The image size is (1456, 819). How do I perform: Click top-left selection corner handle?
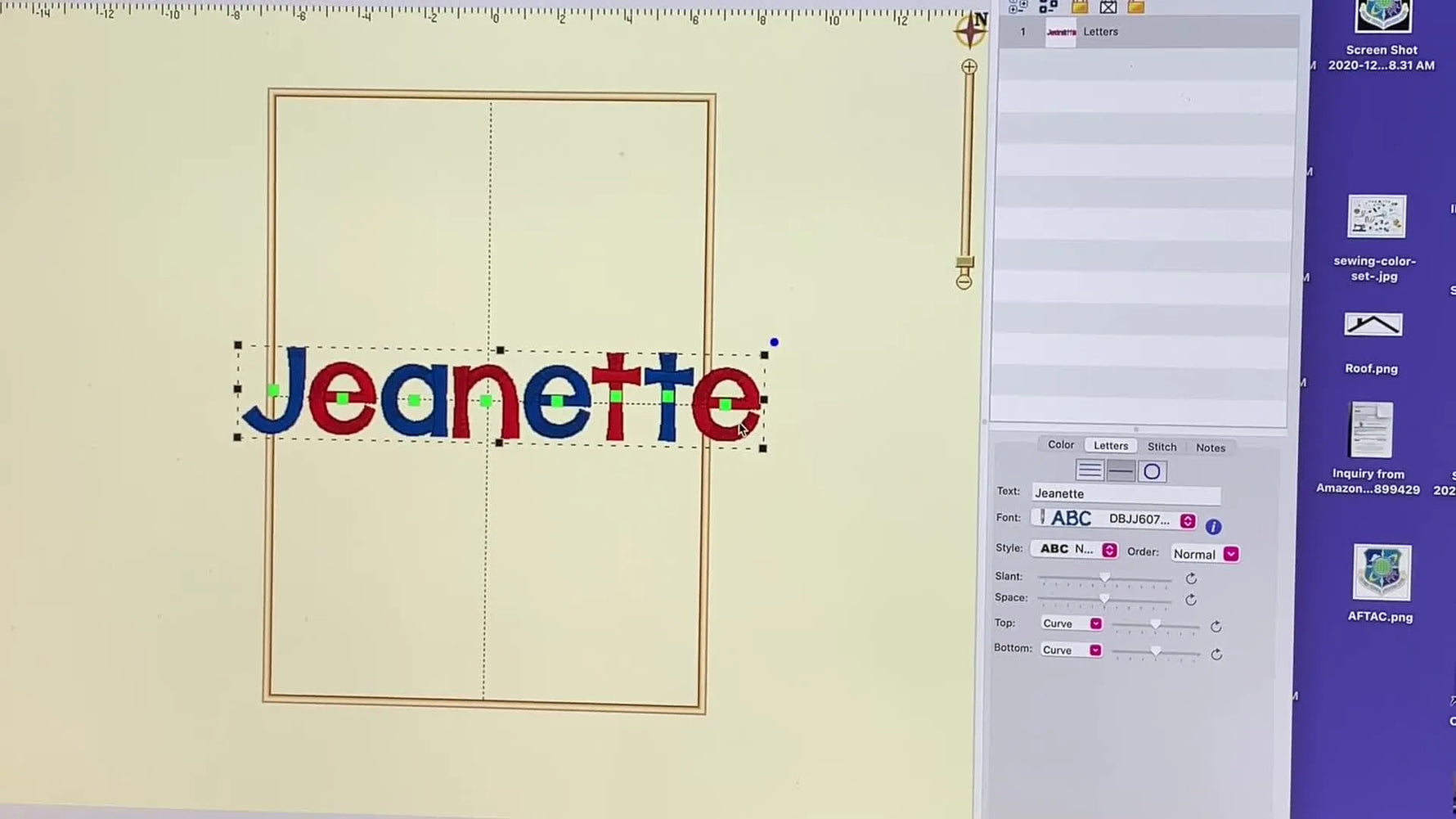tap(238, 345)
